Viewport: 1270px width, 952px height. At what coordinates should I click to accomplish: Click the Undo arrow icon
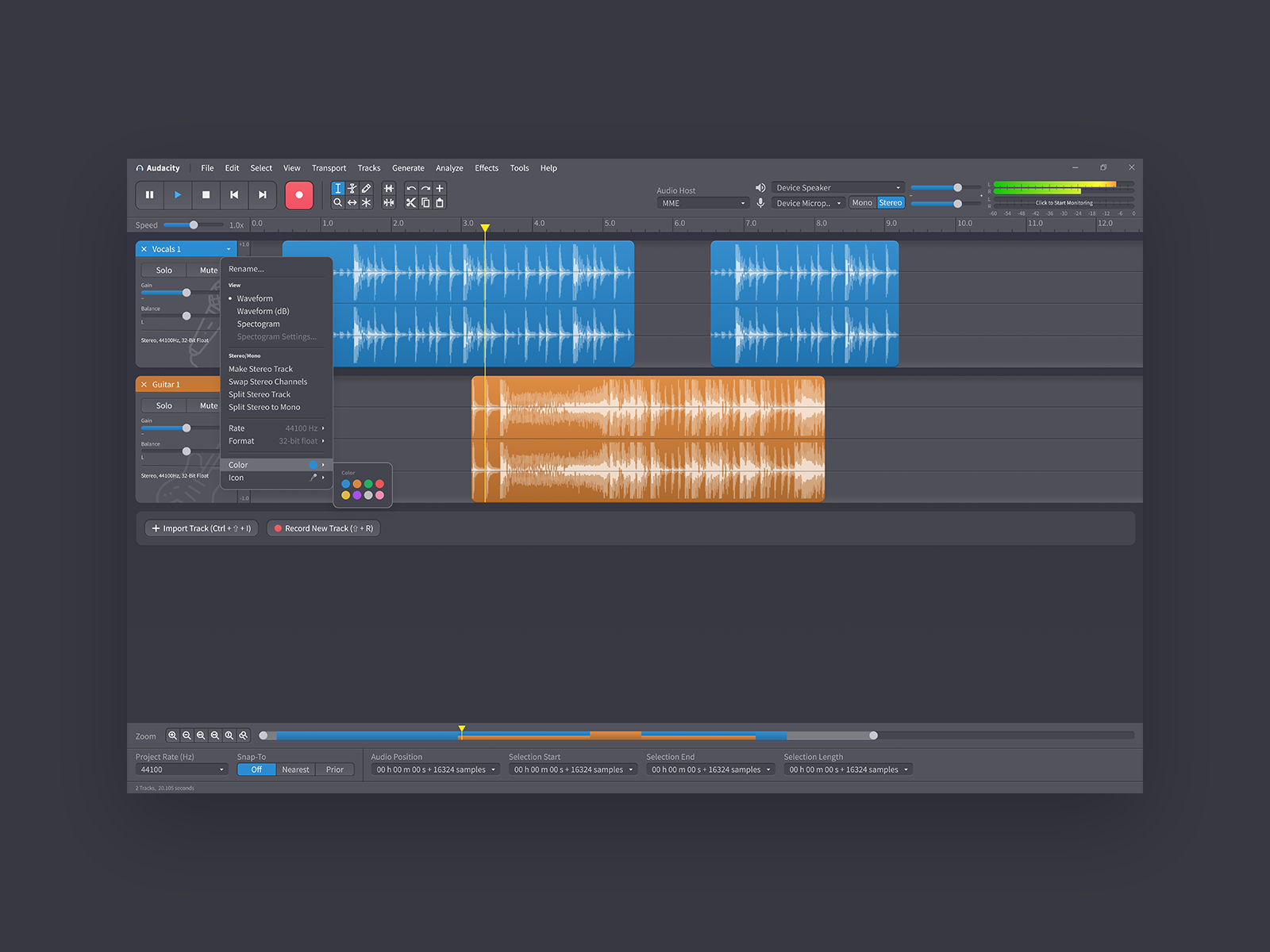411,189
